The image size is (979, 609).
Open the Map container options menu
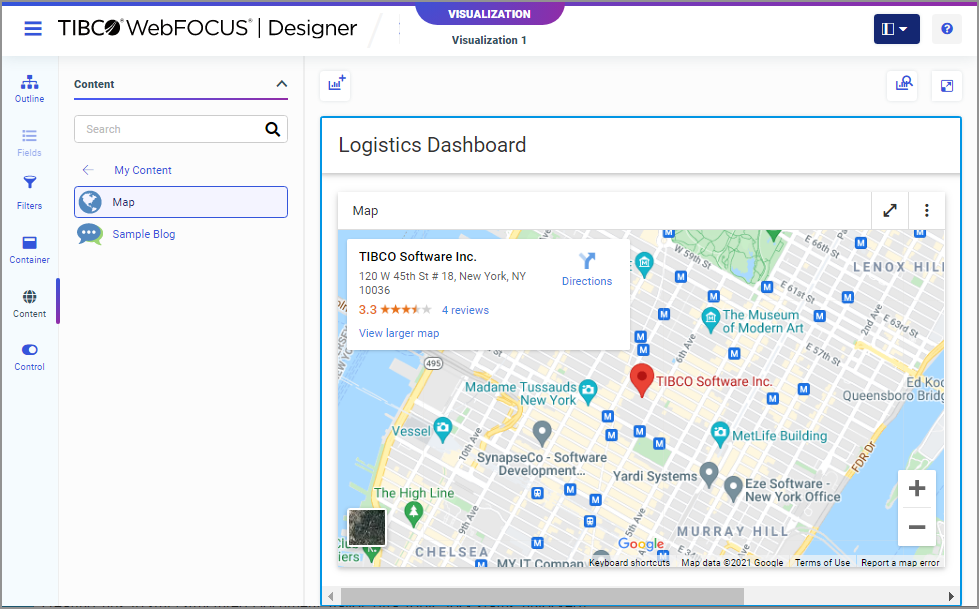click(x=927, y=210)
